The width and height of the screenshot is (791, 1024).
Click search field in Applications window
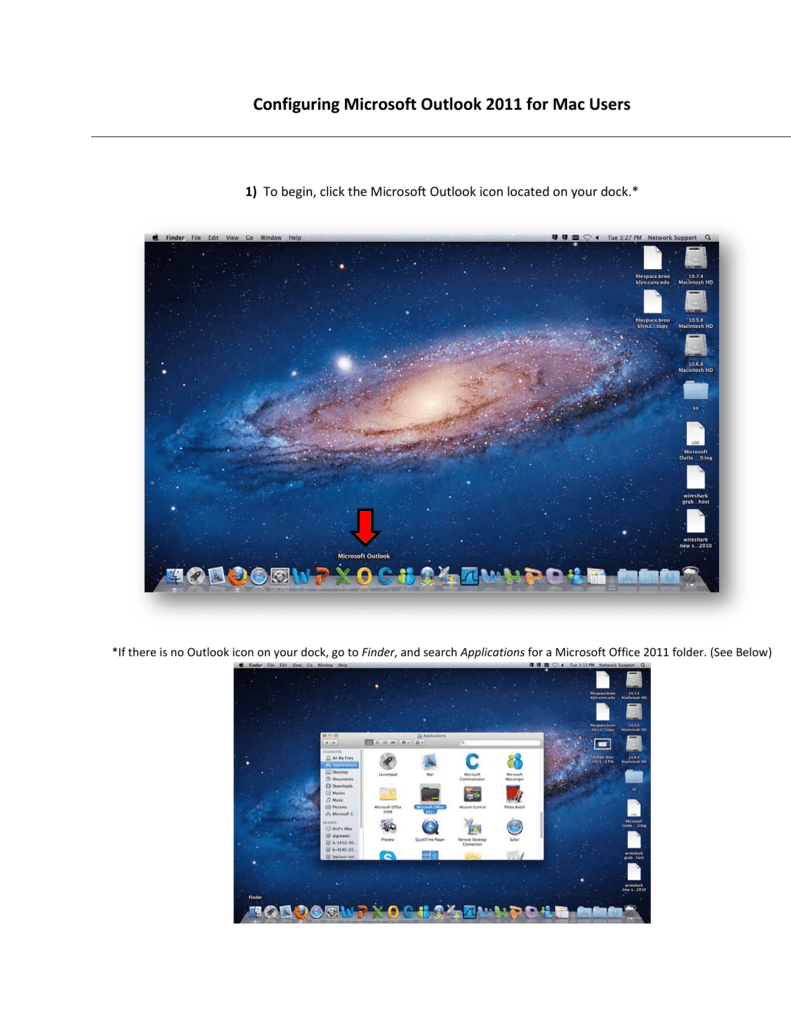[x=500, y=743]
